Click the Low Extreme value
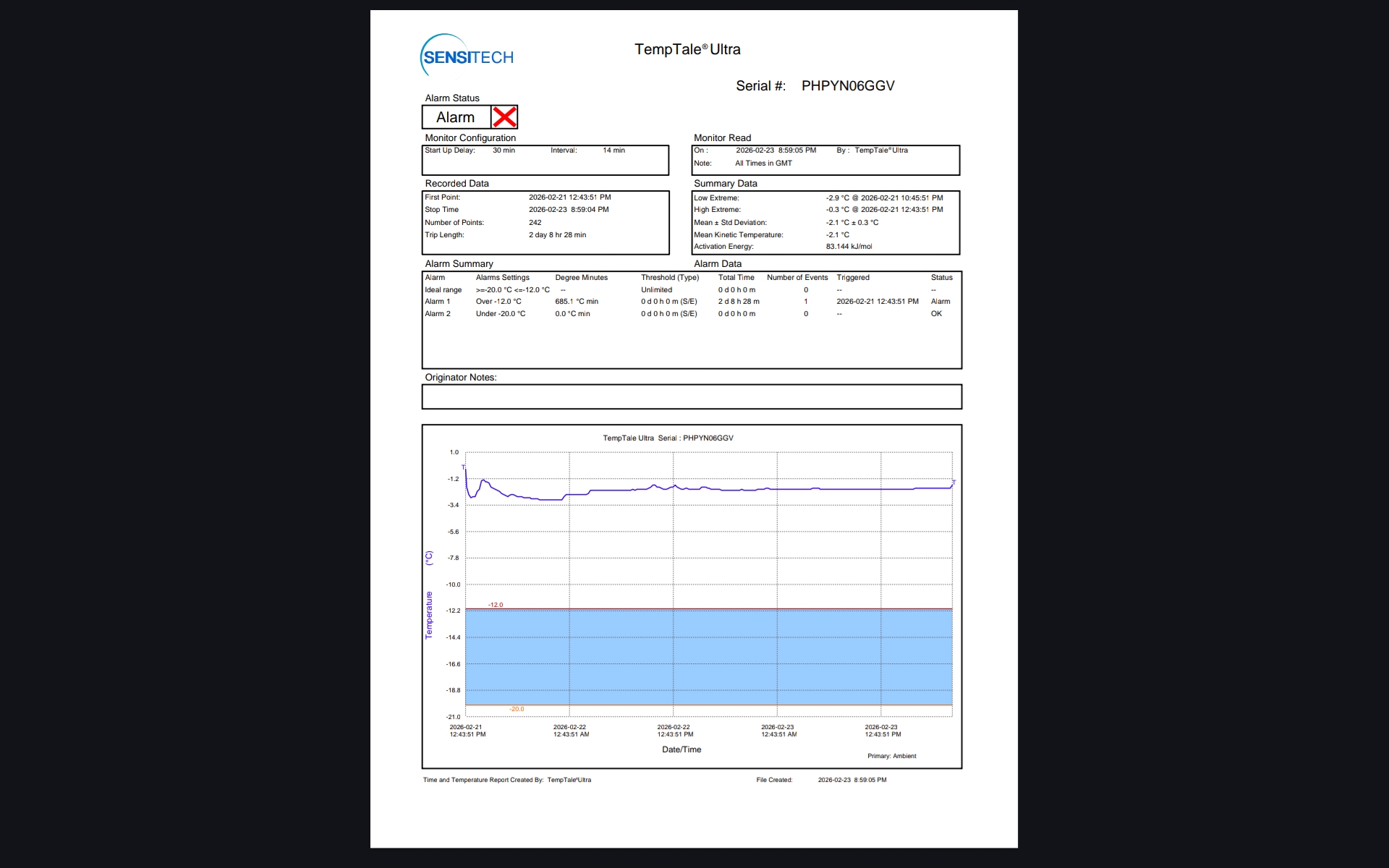The width and height of the screenshot is (1389, 868). click(884, 197)
